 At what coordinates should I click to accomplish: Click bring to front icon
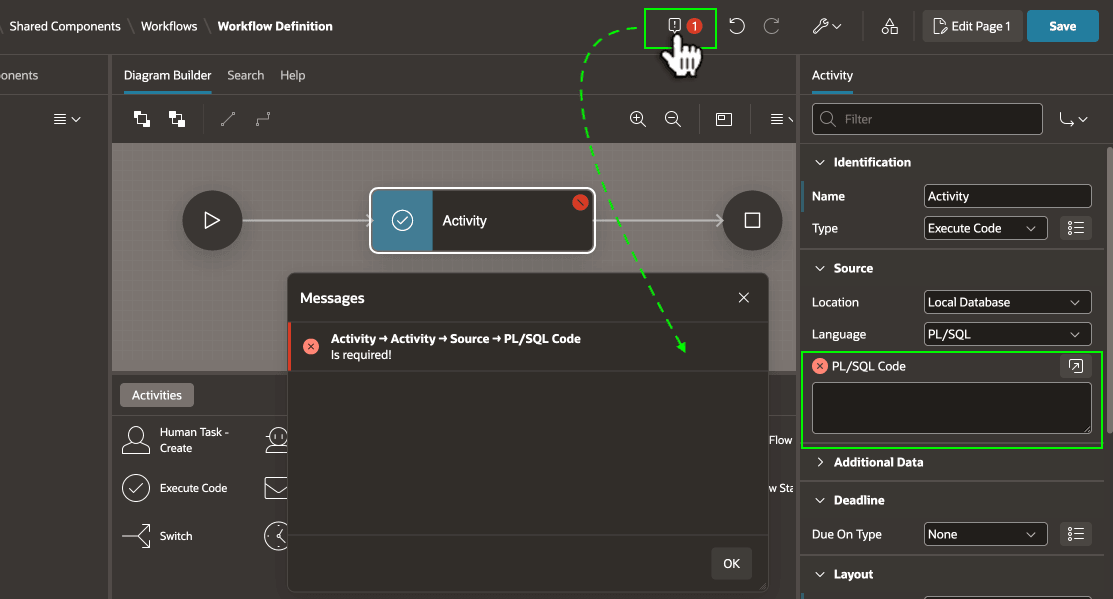click(x=142, y=119)
